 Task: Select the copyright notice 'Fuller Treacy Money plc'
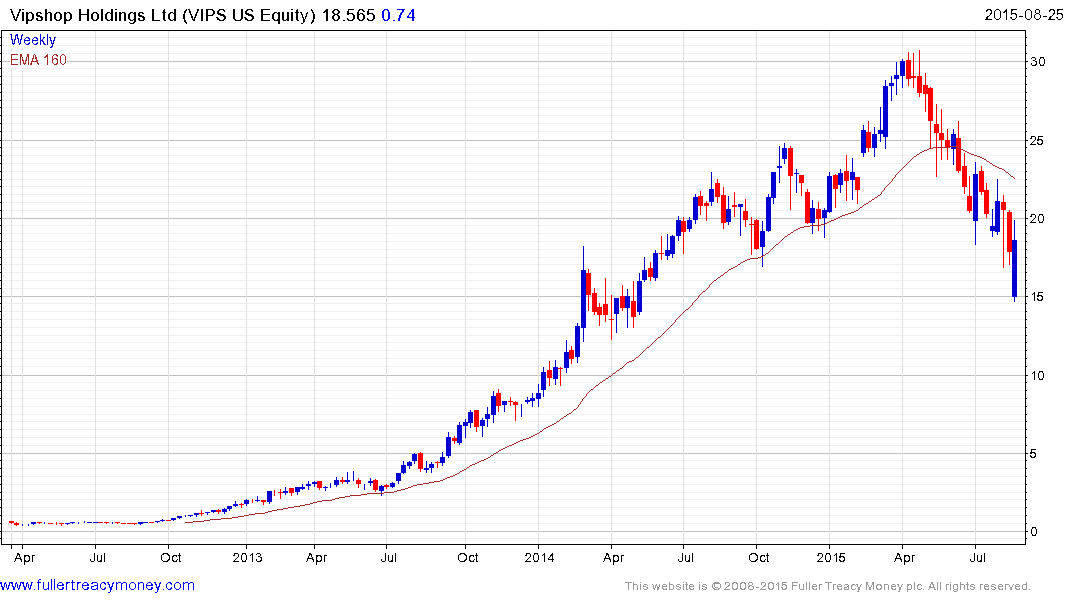(856, 586)
